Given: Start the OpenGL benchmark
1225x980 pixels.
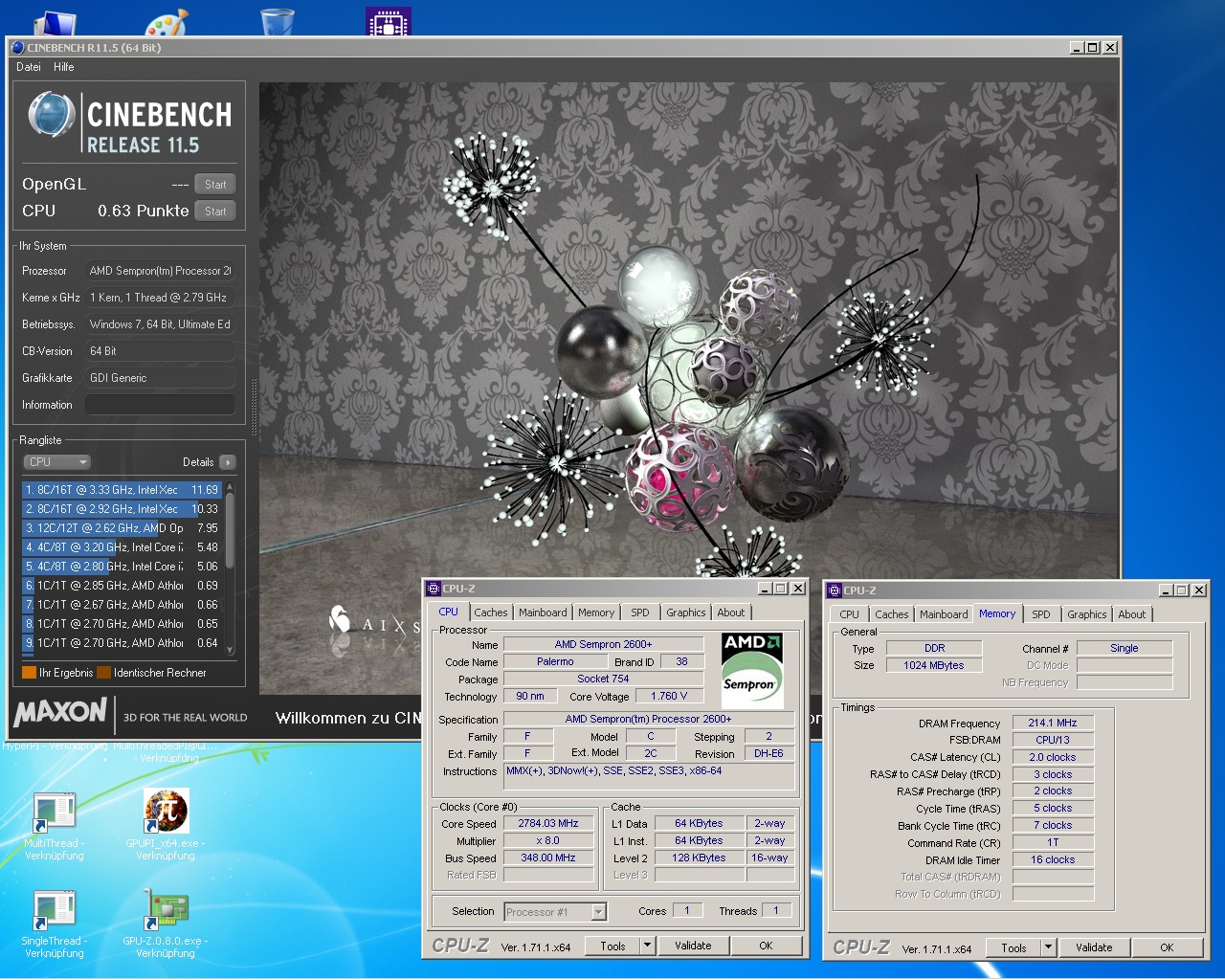Looking at the screenshot, I should tap(215, 185).
